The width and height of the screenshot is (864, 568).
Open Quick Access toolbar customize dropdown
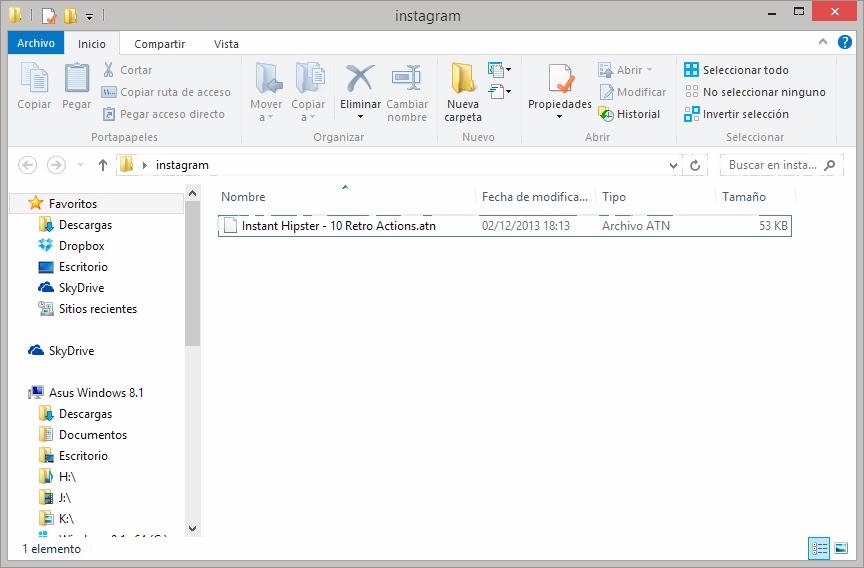point(89,17)
